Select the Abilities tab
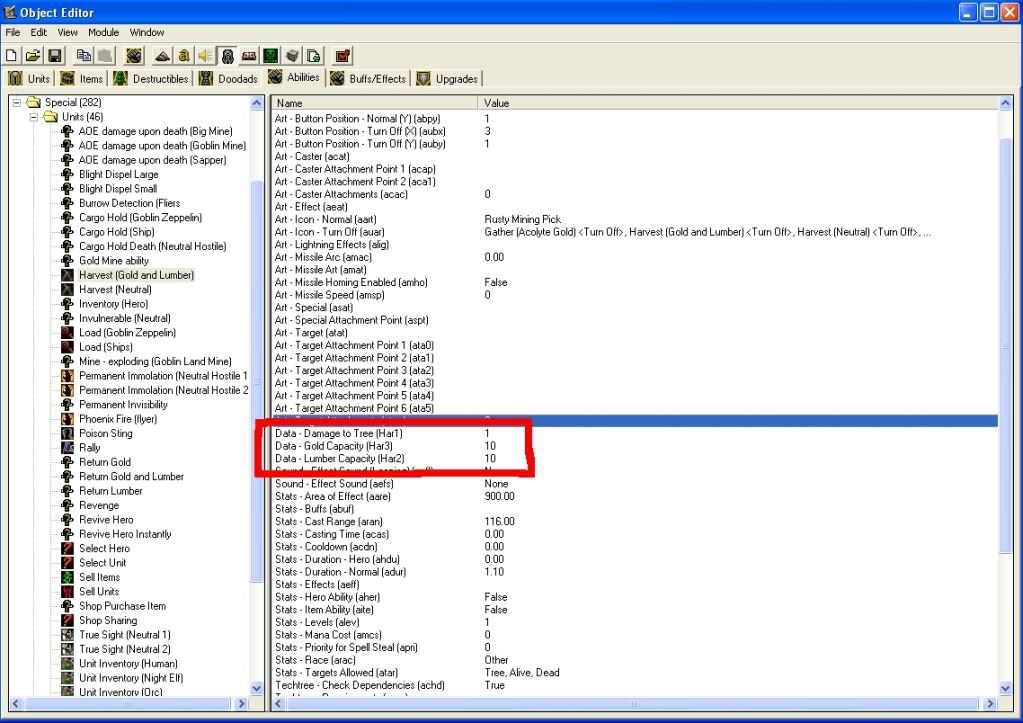 (x=294, y=78)
